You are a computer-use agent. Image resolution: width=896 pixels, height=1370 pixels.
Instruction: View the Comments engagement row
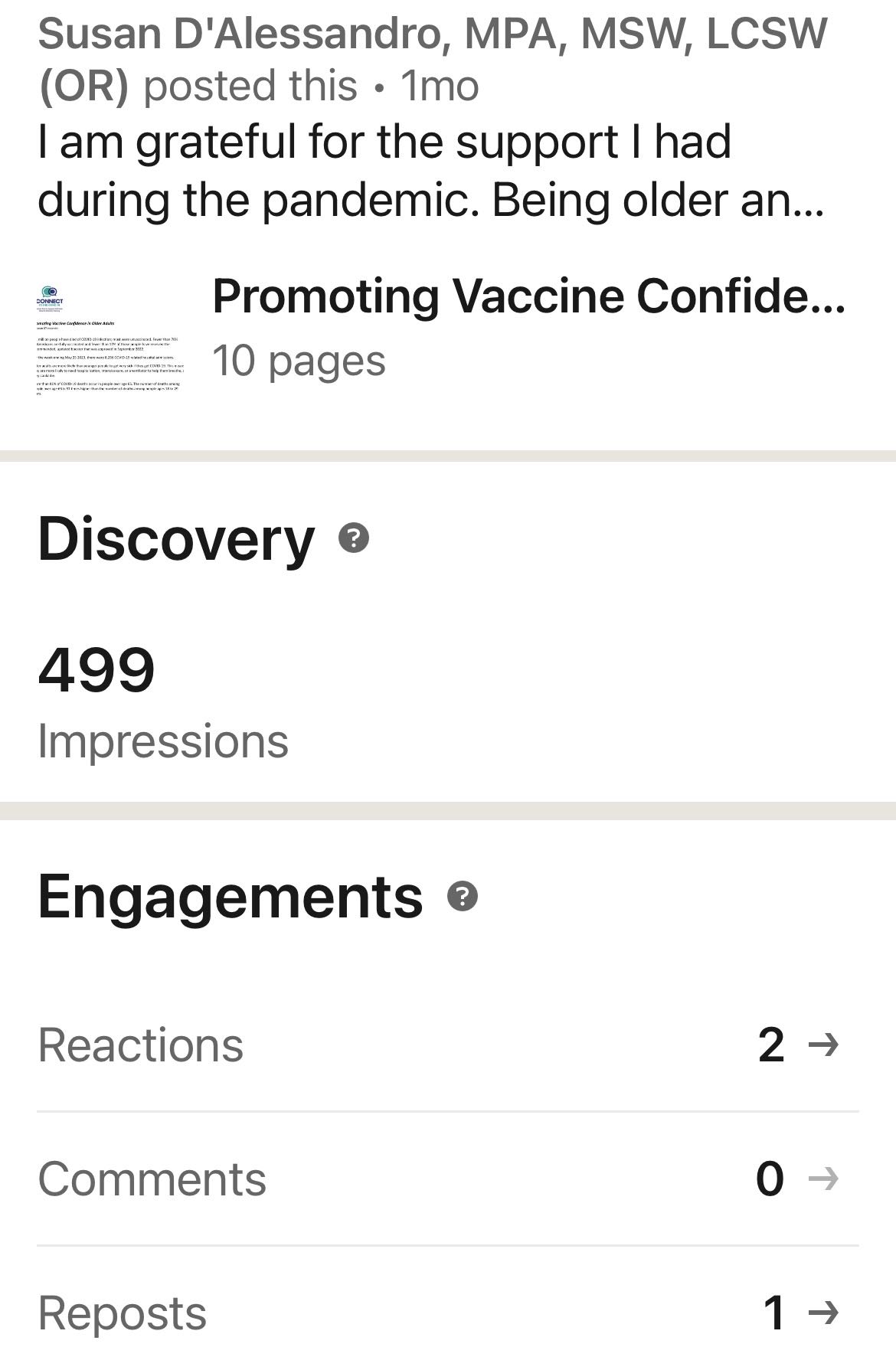(x=448, y=1179)
